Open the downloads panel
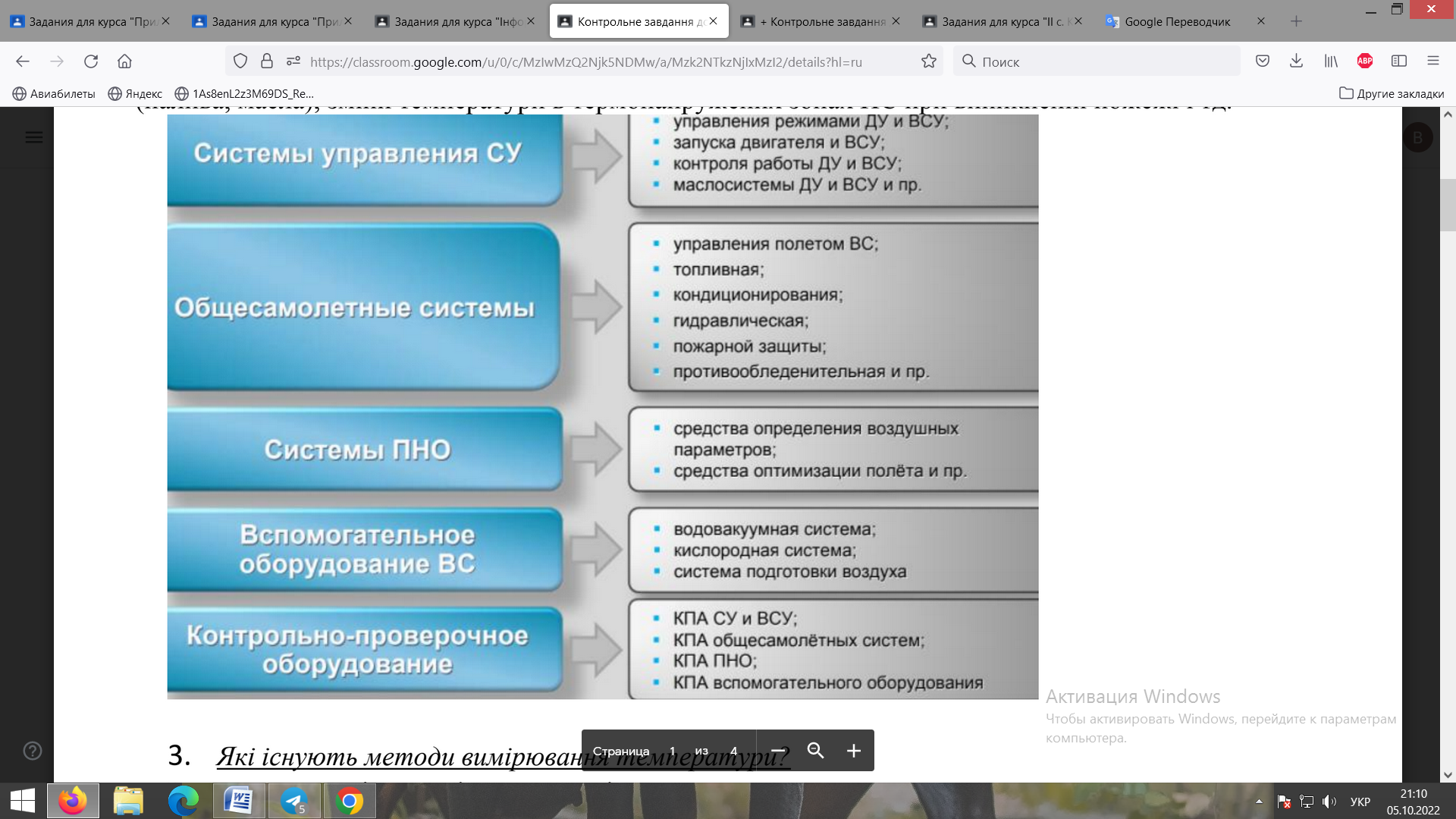The width and height of the screenshot is (1456, 819). point(1297,61)
